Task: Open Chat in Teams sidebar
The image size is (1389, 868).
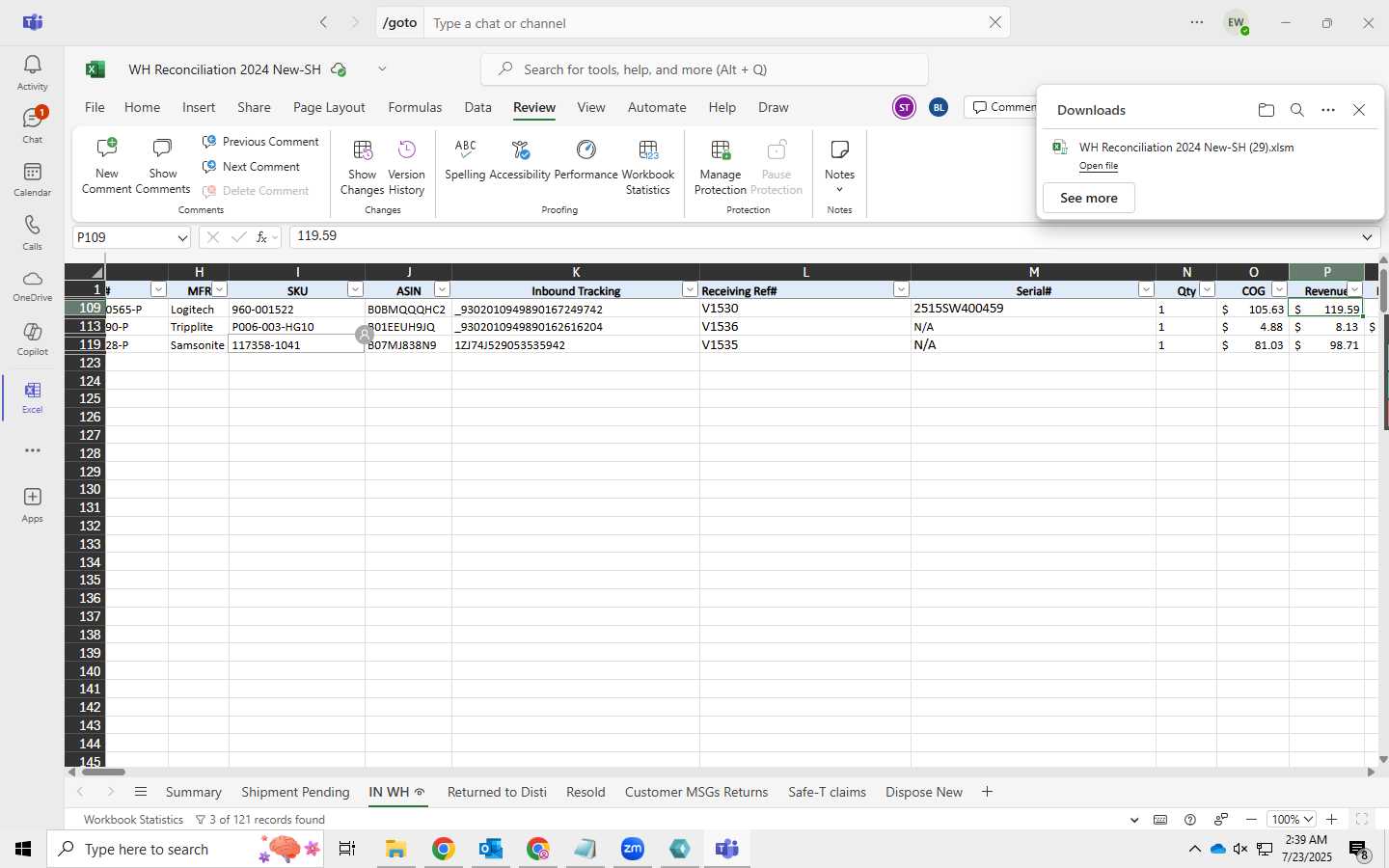Action: tap(32, 125)
